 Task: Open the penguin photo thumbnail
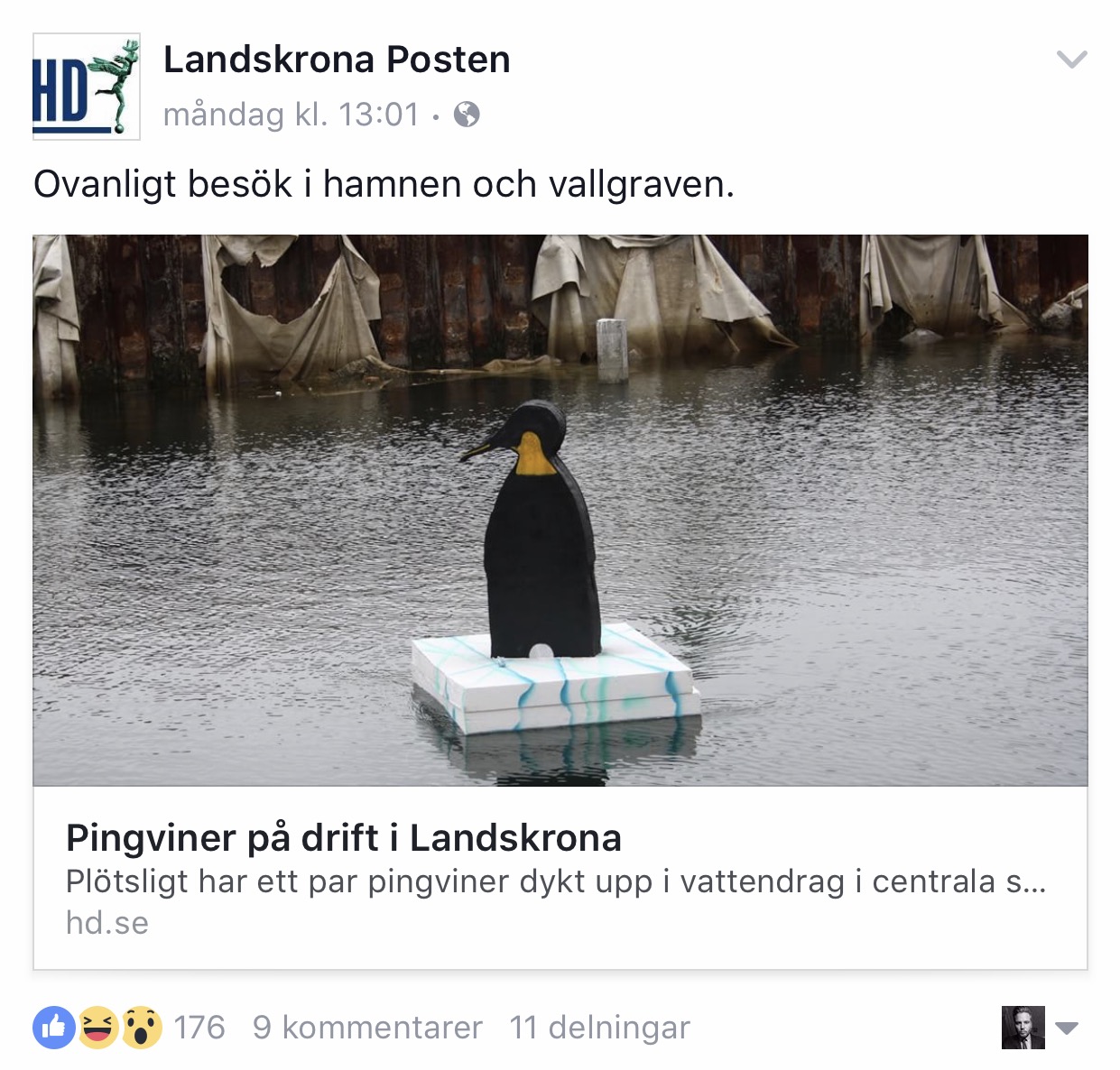click(560, 511)
